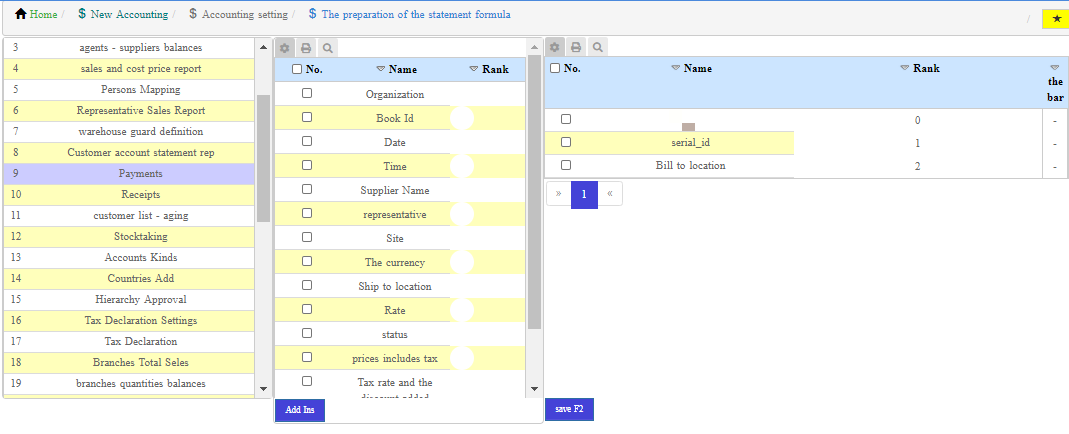Click the save F2 button

pos(569,409)
